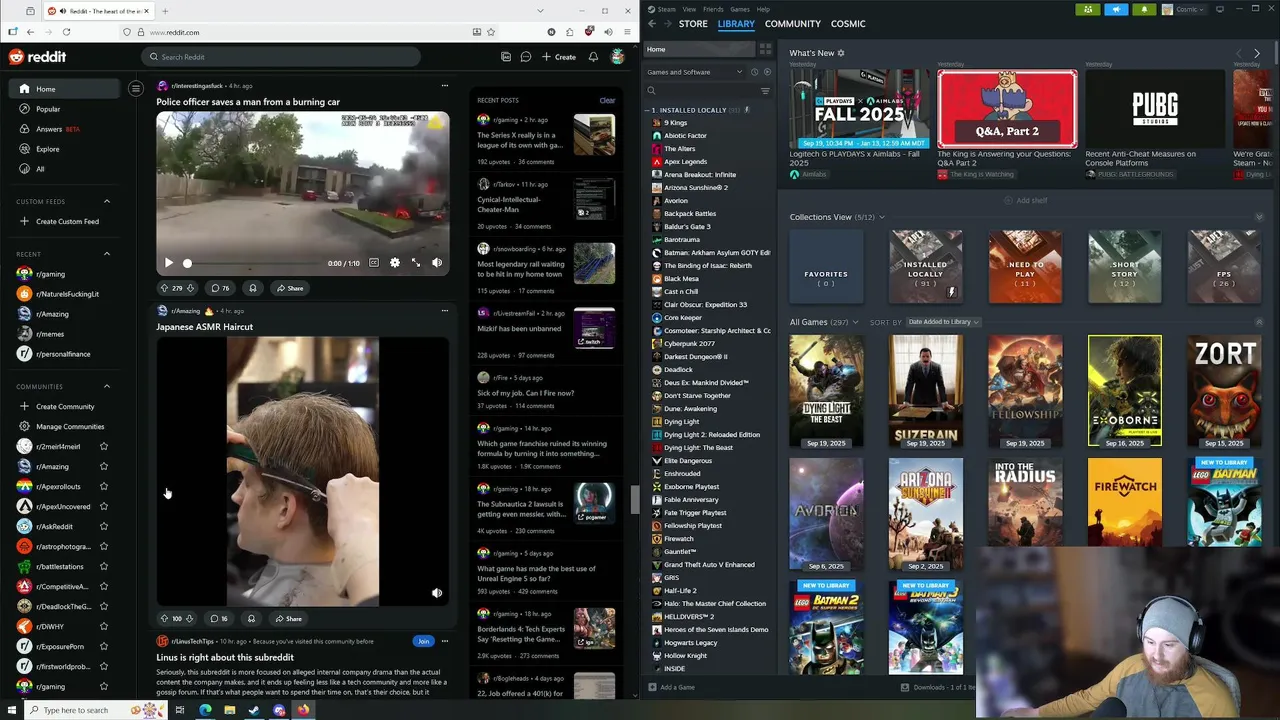Open Firefox from Windows taskbar
1280x720 pixels.
point(302,710)
